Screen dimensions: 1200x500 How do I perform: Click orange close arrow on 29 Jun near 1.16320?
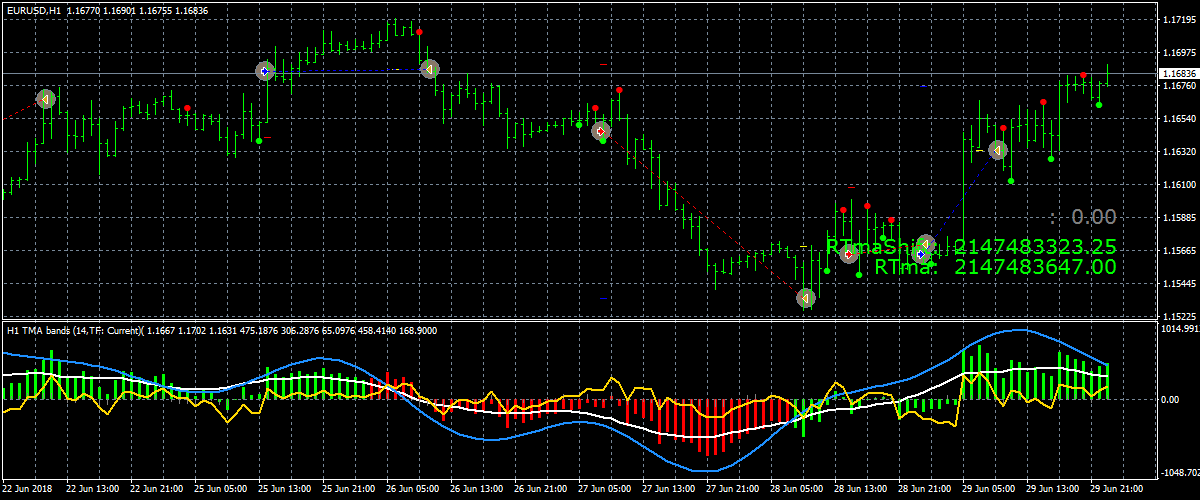click(997, 150)
